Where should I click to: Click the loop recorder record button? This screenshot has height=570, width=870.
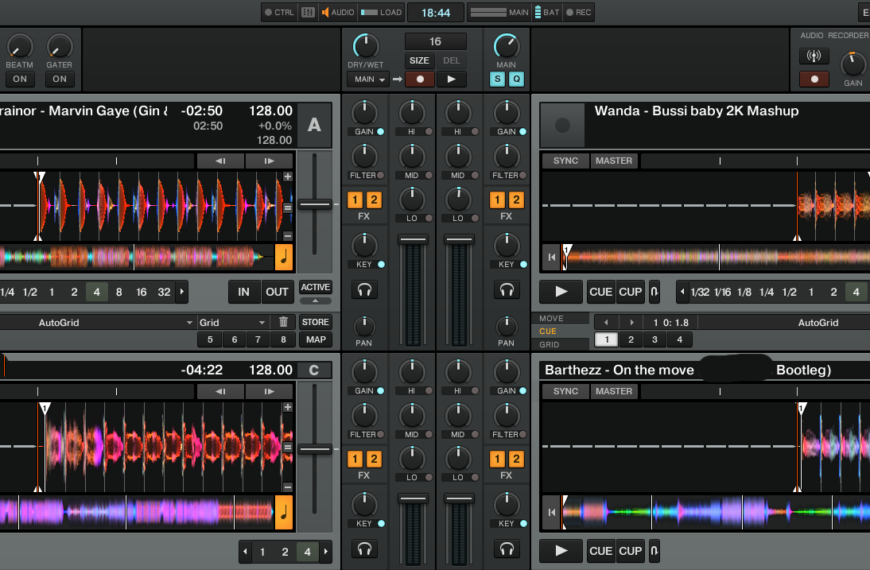pyautogui.click(x=420, y=79)
